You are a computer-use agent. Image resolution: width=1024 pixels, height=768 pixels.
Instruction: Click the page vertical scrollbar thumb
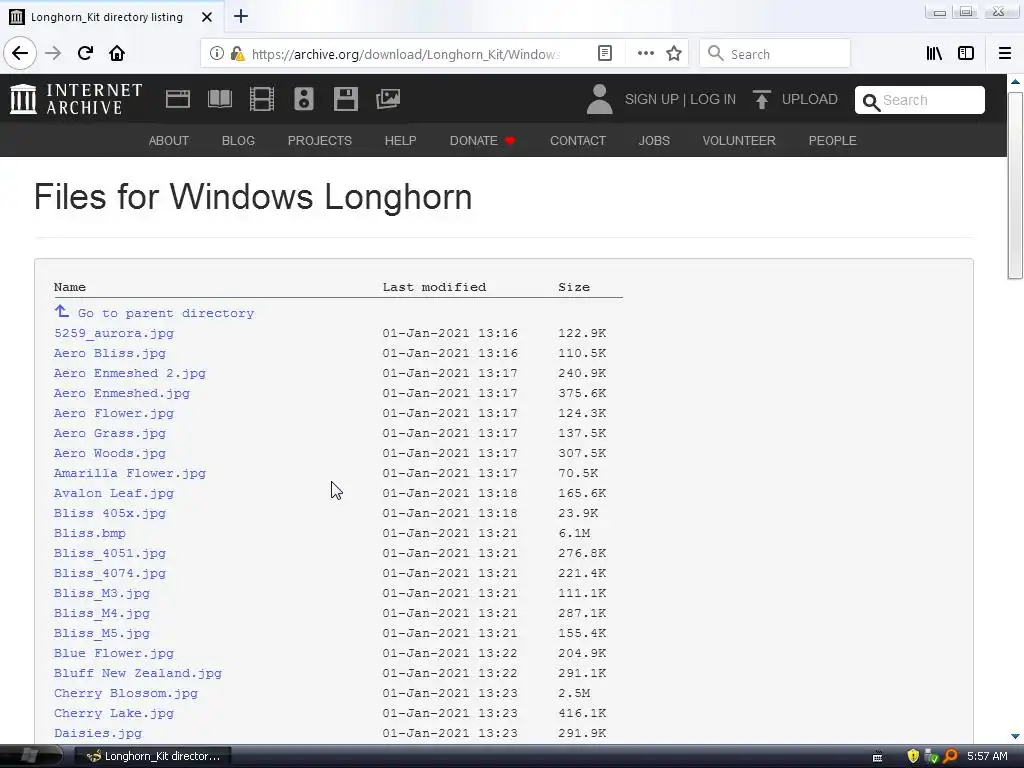(1015, 185)
